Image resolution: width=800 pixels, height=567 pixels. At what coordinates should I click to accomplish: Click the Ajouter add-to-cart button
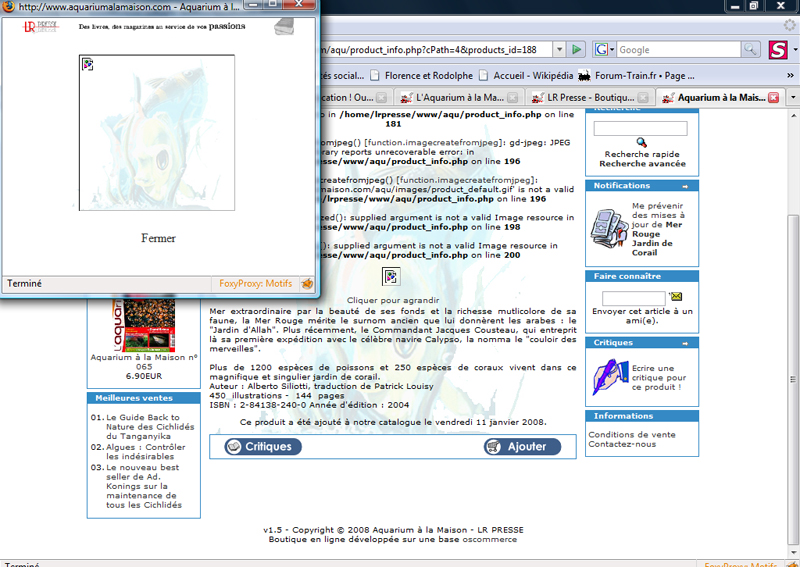click(x=522, y=447)
